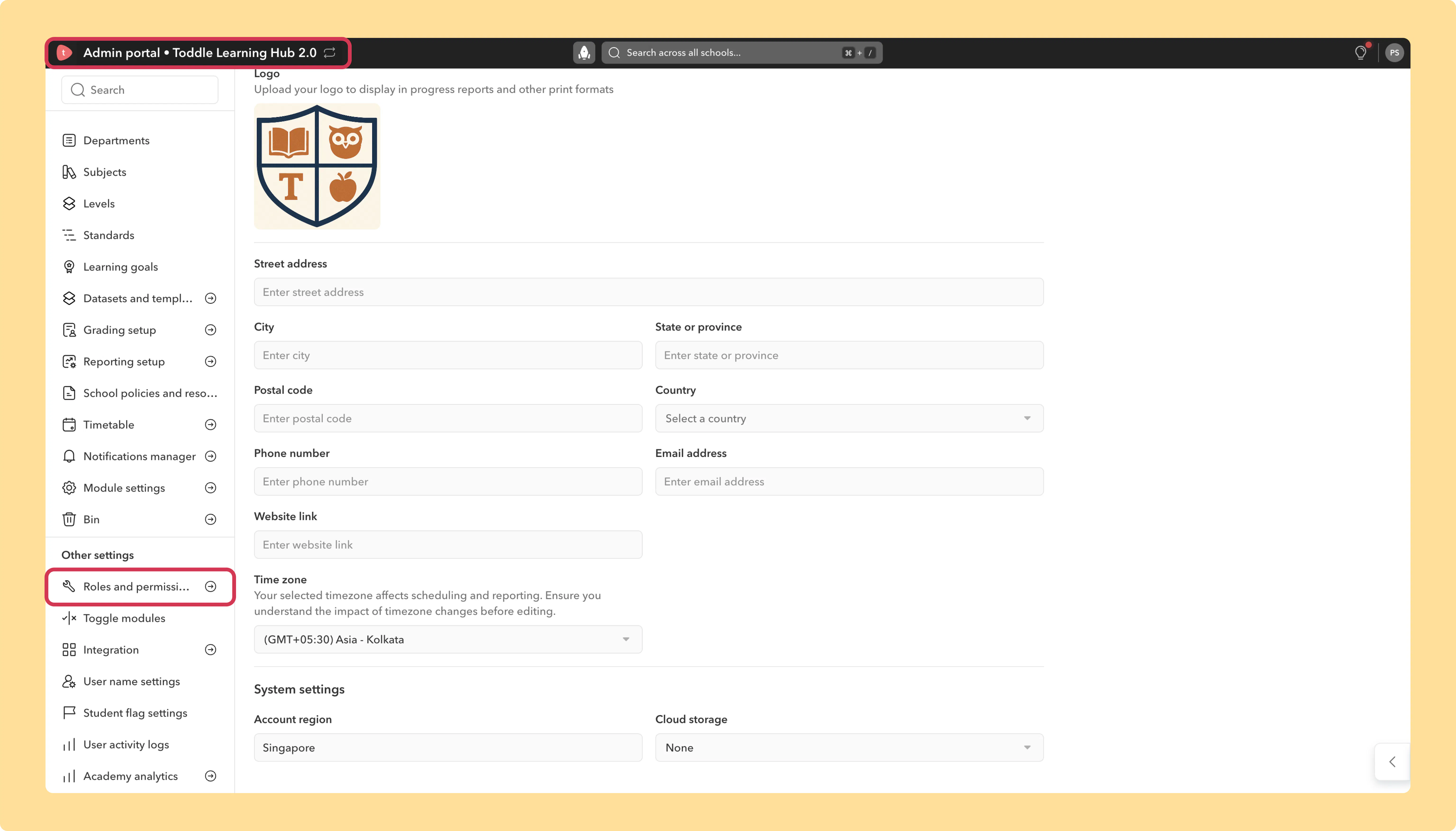Expand Module settings arrow
Screen dimensions: 1456x831
pos(211,488)
